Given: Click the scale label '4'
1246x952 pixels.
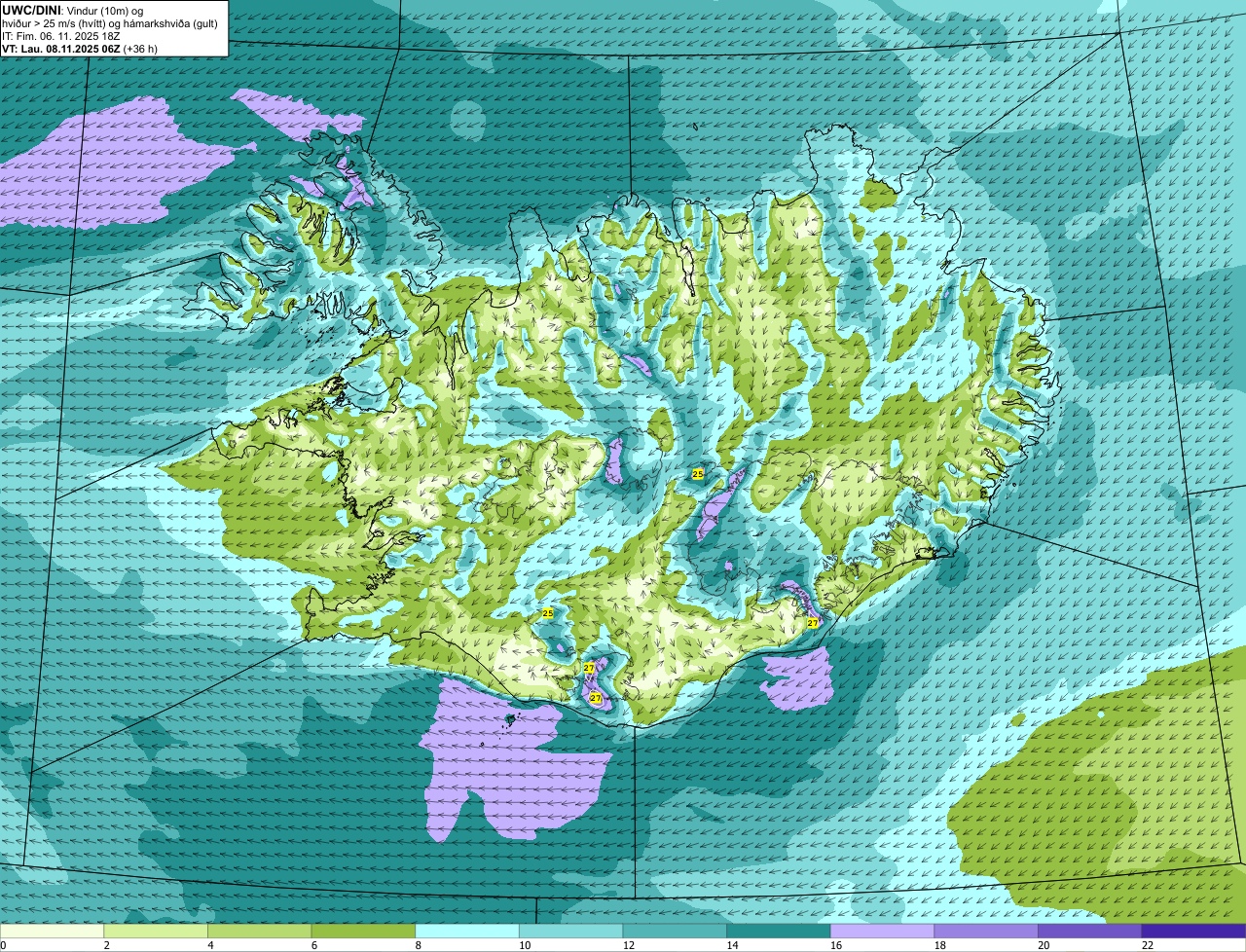Looking at the screenshot, I should [x=209, y=945].
